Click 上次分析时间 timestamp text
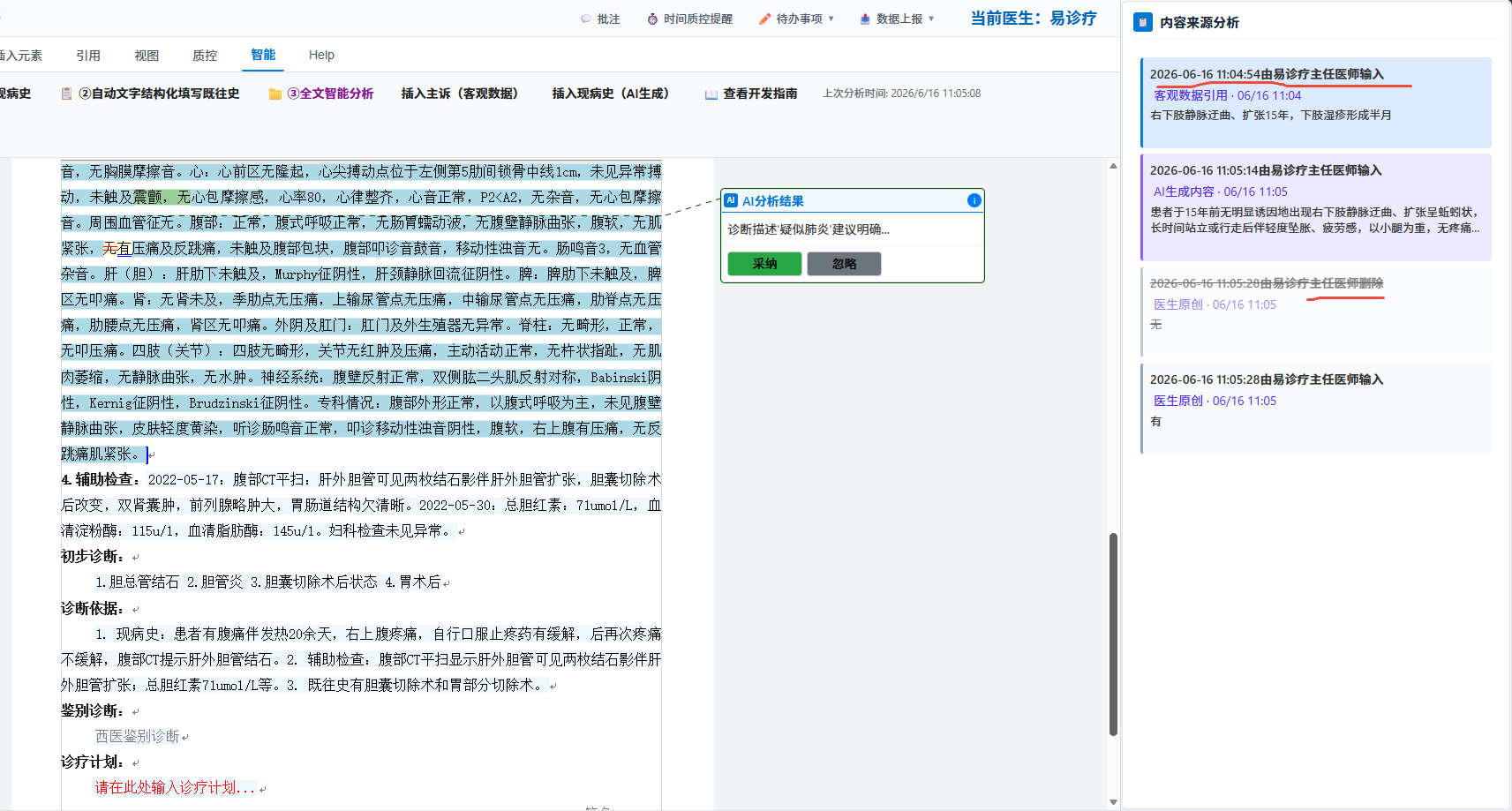Image resolution: width=1512 pixels, height=811 pixels. (901, 94)
